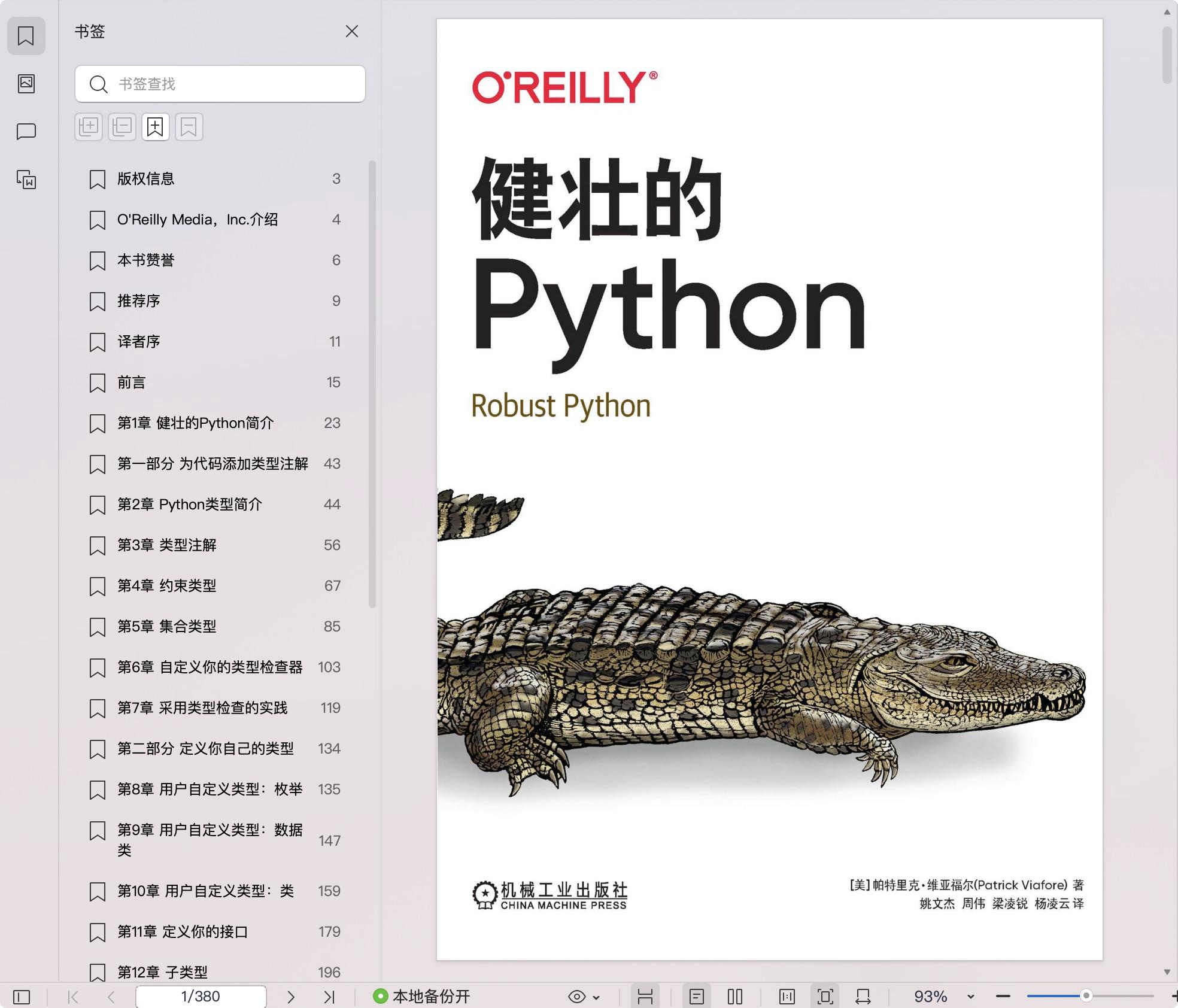Image resolution: width=1178 pixels, height=1008 pixels.
Task: Click the 书签查找 search field
Action: (220, 84)
